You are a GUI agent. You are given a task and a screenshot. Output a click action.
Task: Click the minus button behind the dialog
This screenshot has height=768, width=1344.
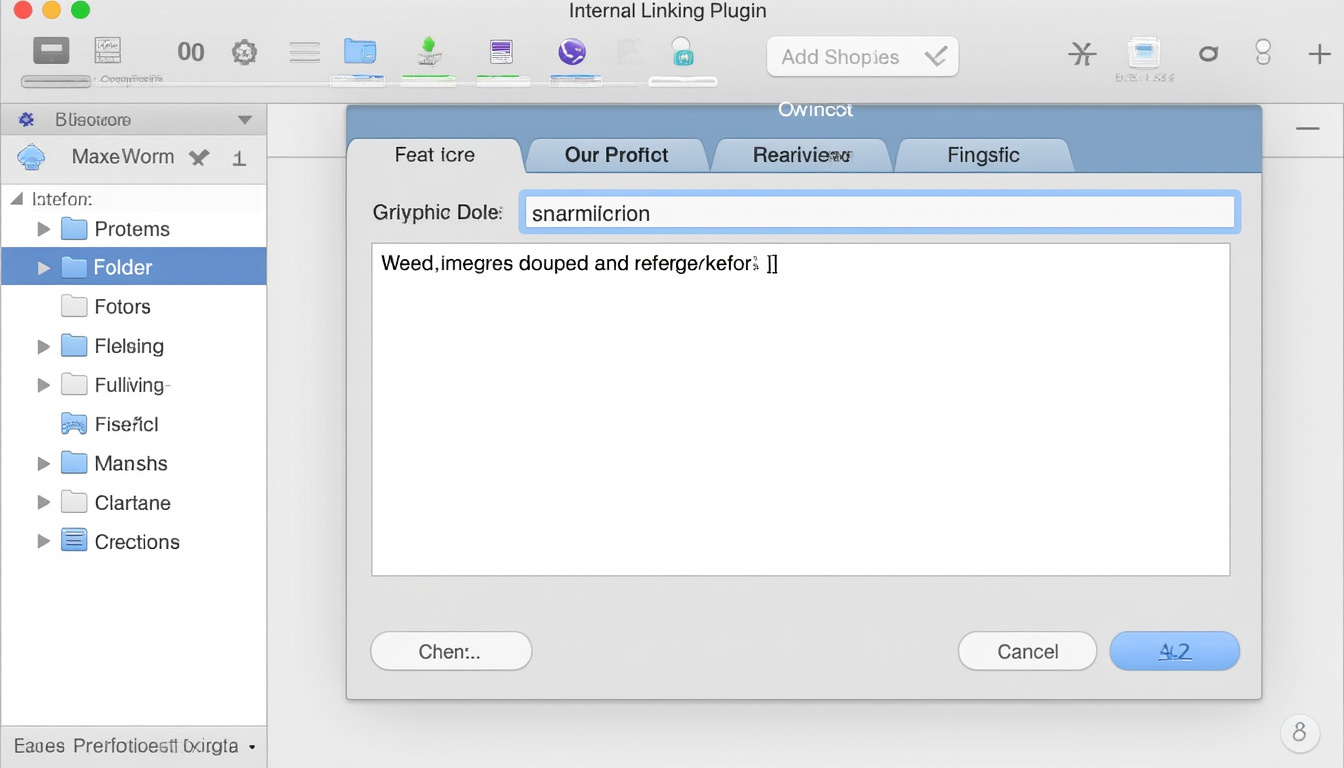click(1307, 129)
